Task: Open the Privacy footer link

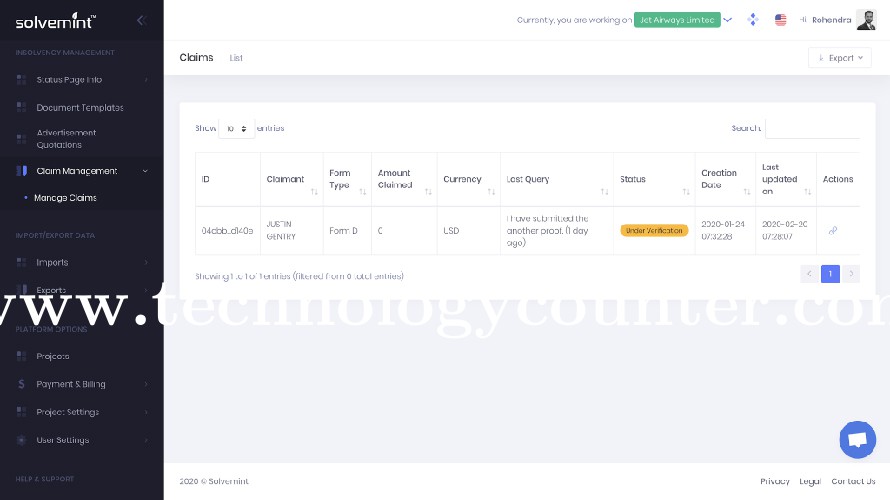Action: pyautogui.click(x=775, y=481)
